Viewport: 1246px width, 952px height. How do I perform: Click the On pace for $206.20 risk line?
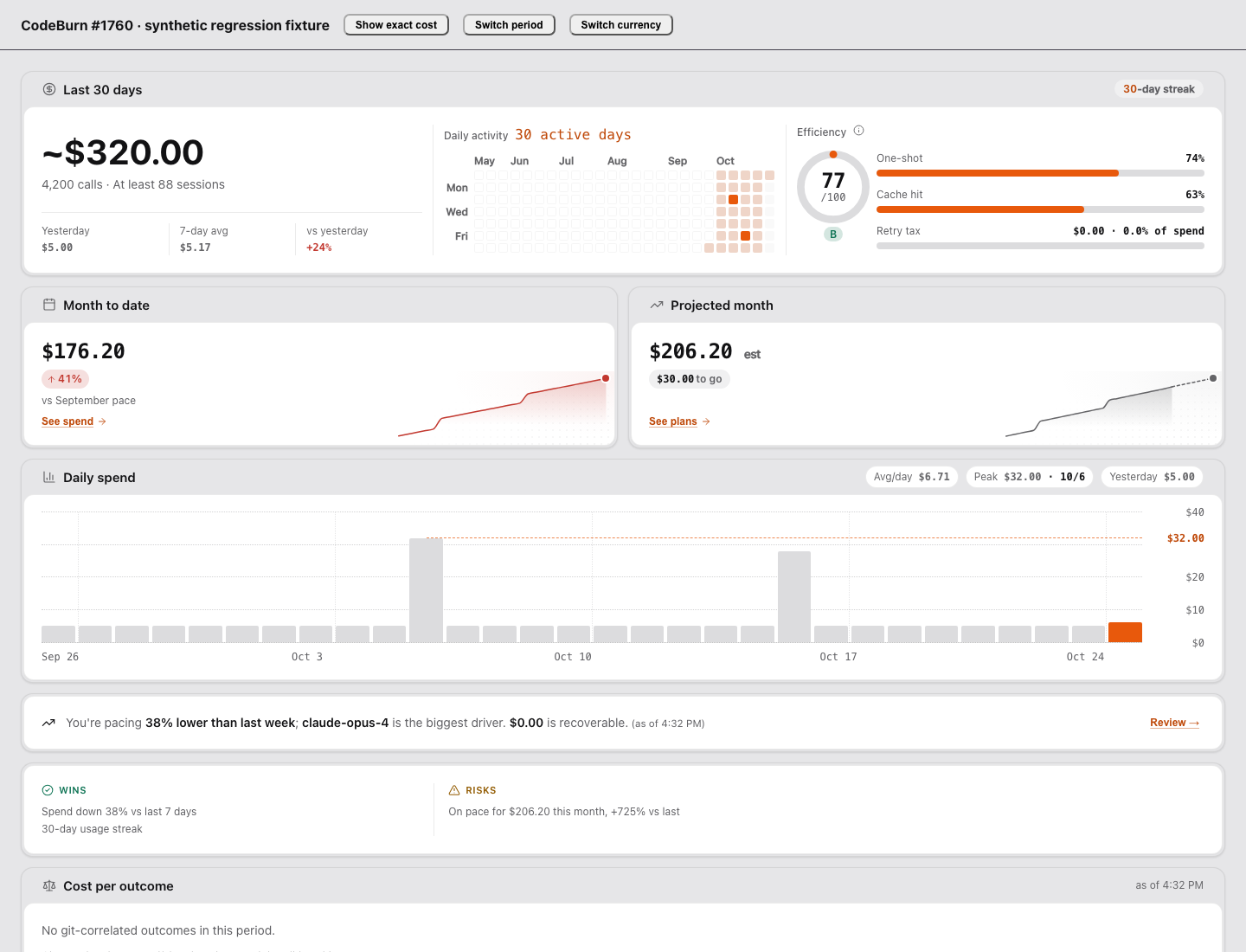point(564,812)
